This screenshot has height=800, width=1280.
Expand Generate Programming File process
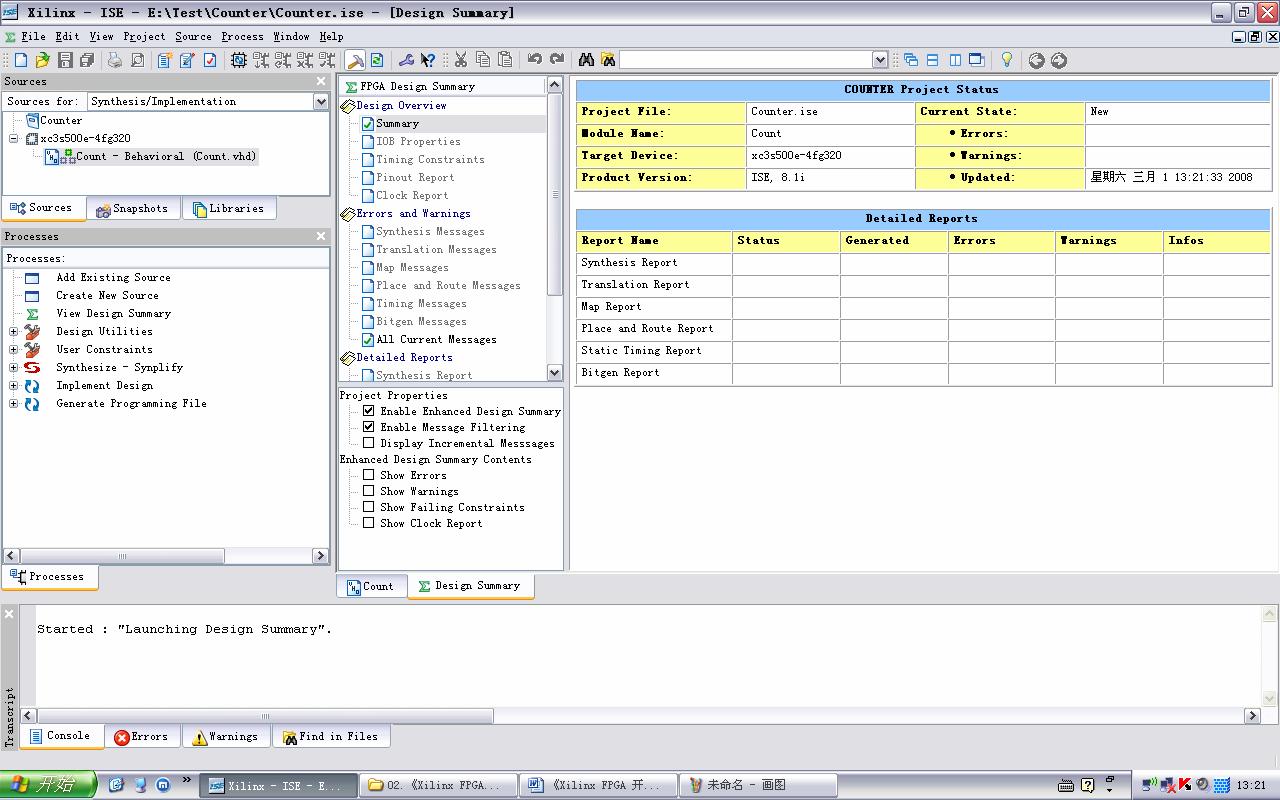[14, 403]
